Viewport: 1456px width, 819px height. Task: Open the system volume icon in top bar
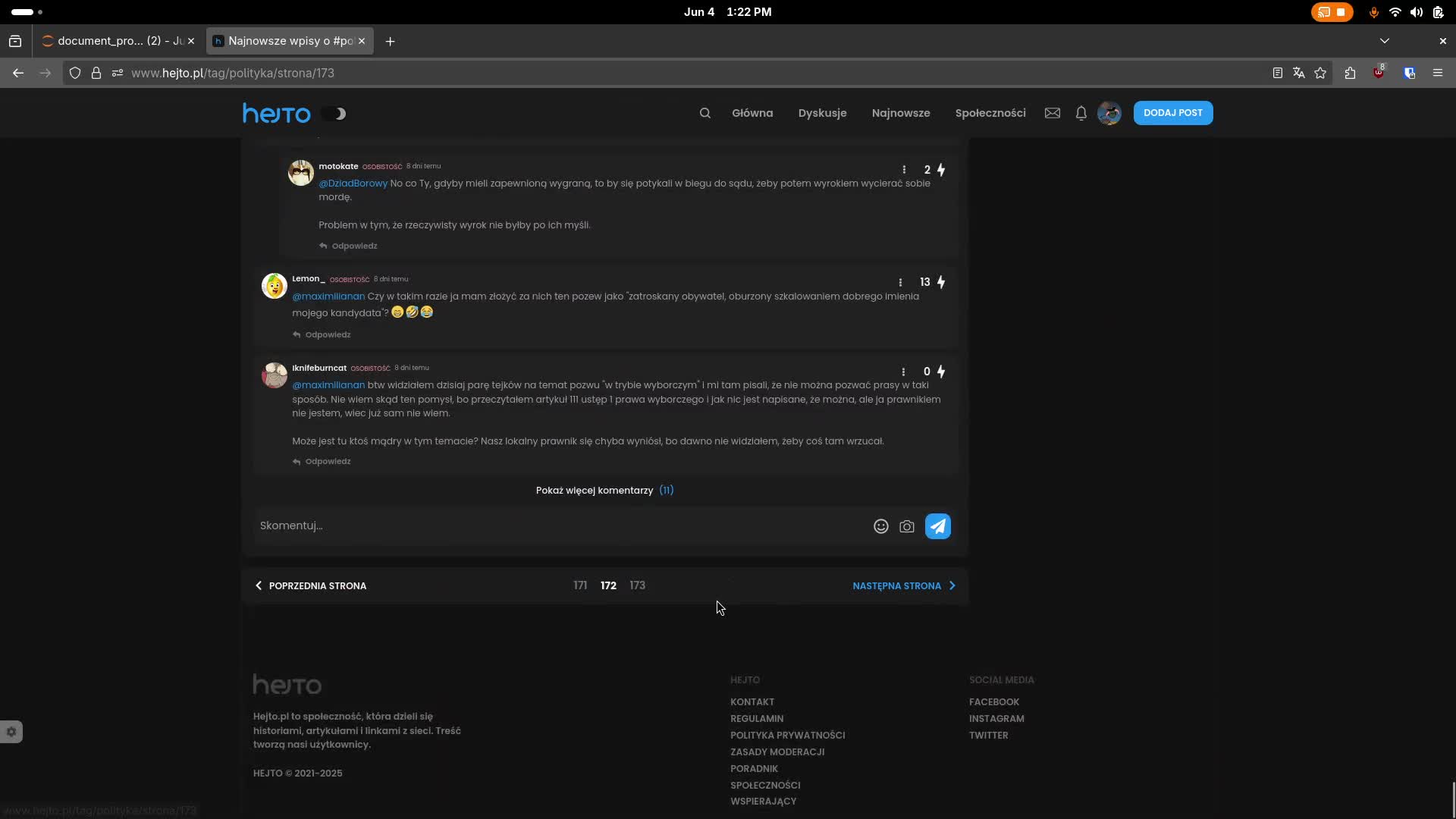(x=1416, y=12)
